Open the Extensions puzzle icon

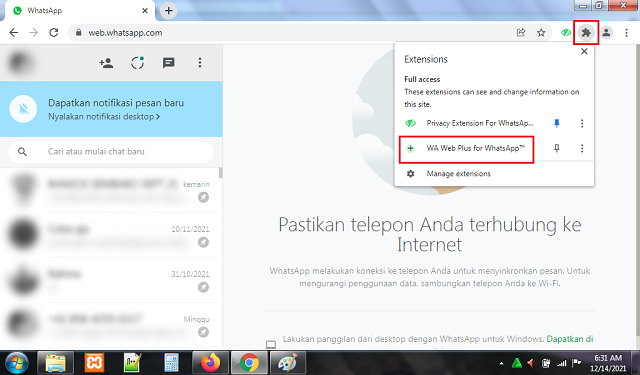586,33
